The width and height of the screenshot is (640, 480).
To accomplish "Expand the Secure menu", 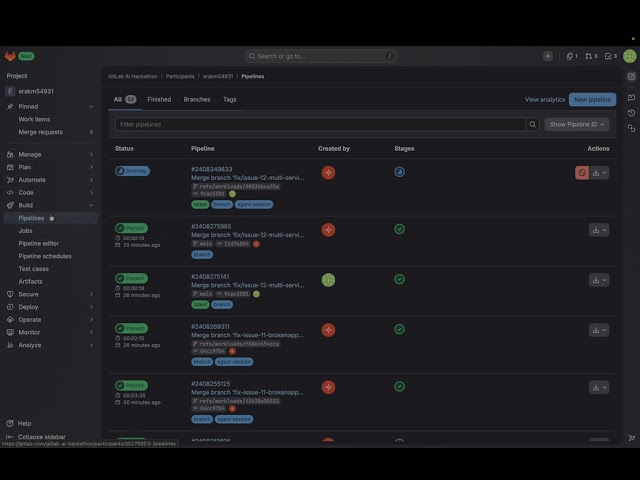I will tap(50, 294).
